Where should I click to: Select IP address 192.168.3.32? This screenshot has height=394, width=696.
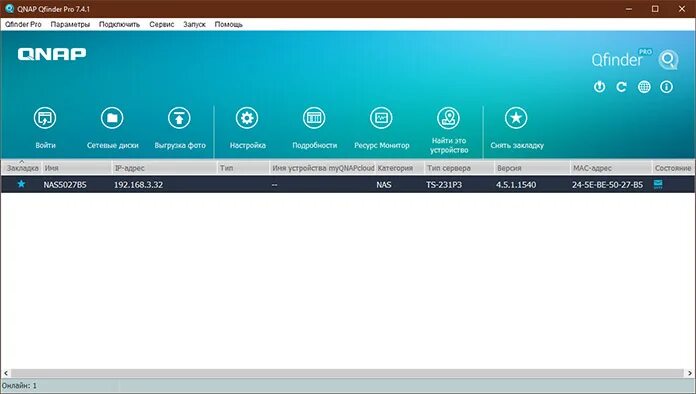click(138, 185)
